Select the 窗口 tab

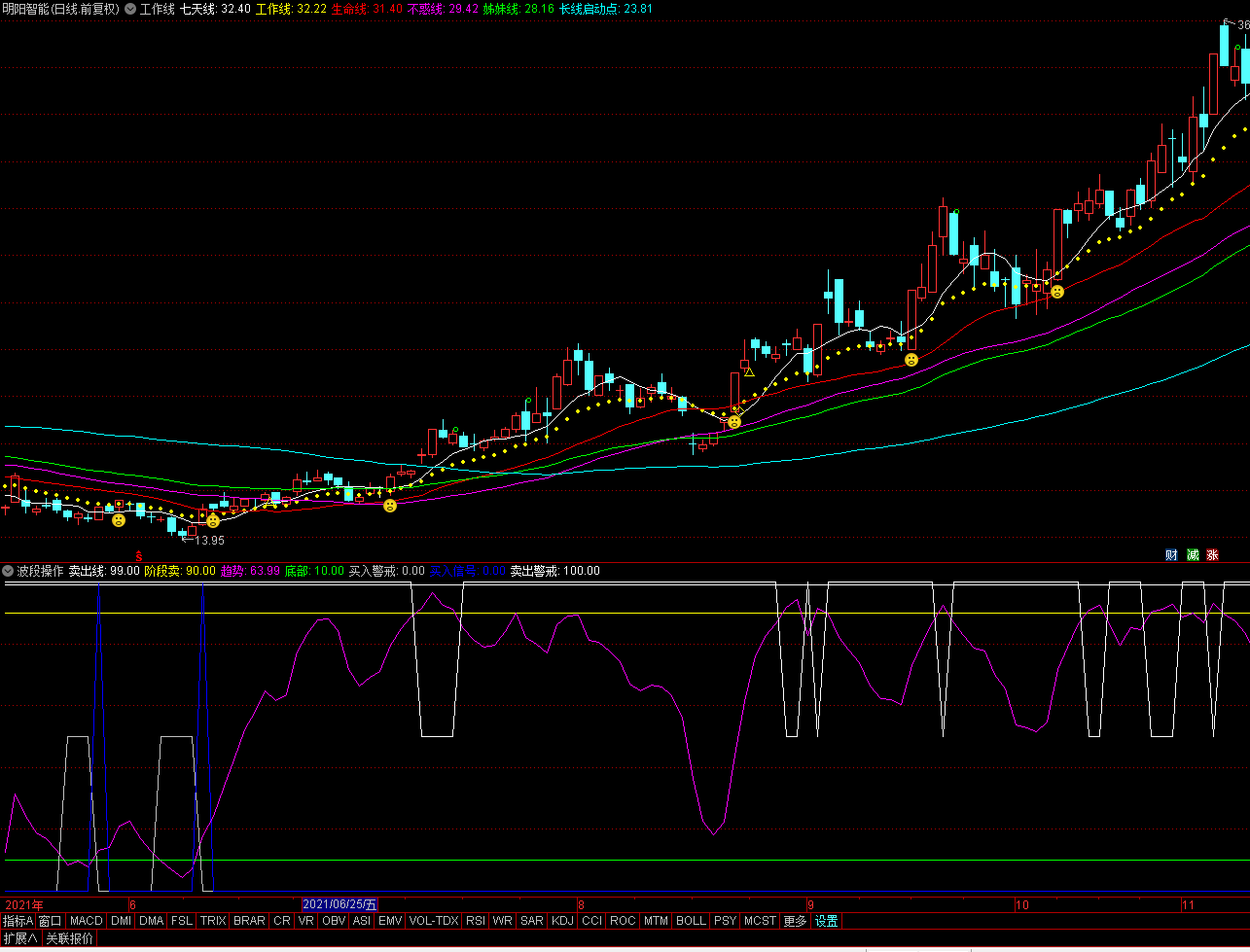coord(51,921)
